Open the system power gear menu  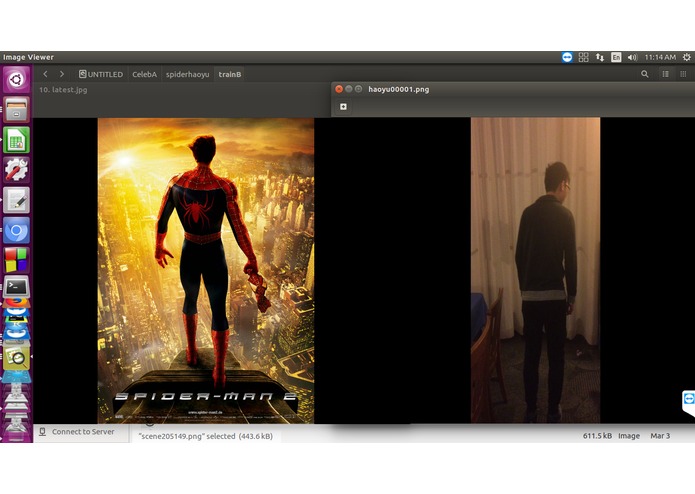click(x=687, y=57)
